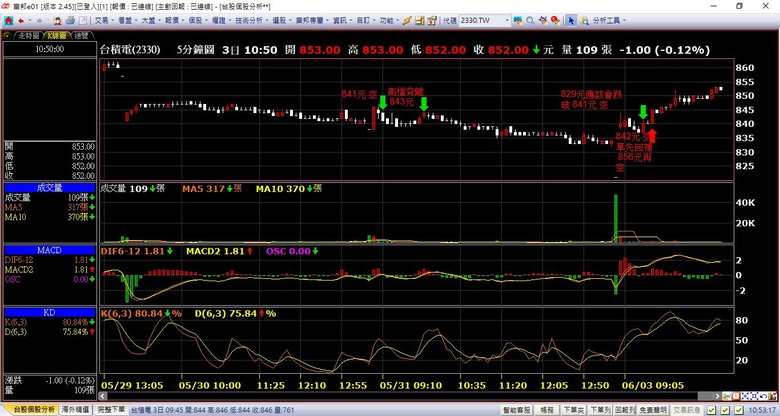
Task: Click the blue expand-arrows icon below the chart
Action: tap(745, 396)
